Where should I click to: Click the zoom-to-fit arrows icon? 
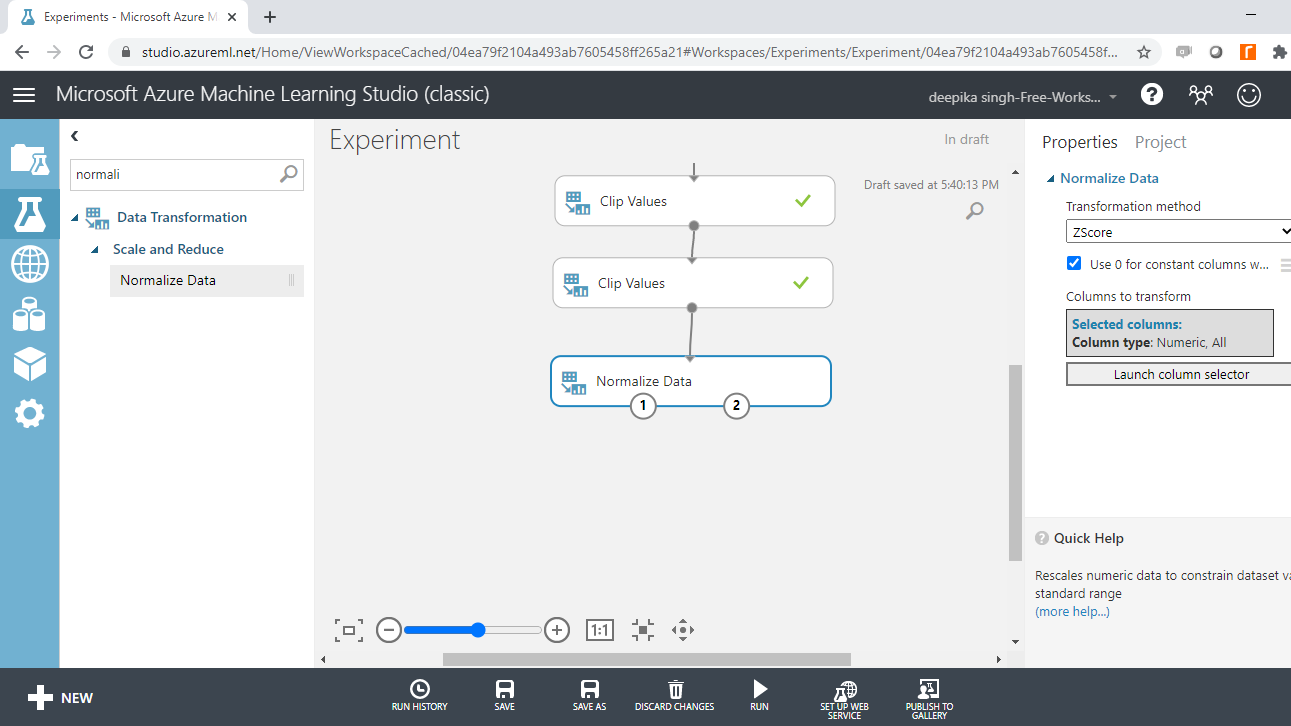click(643, 630)
